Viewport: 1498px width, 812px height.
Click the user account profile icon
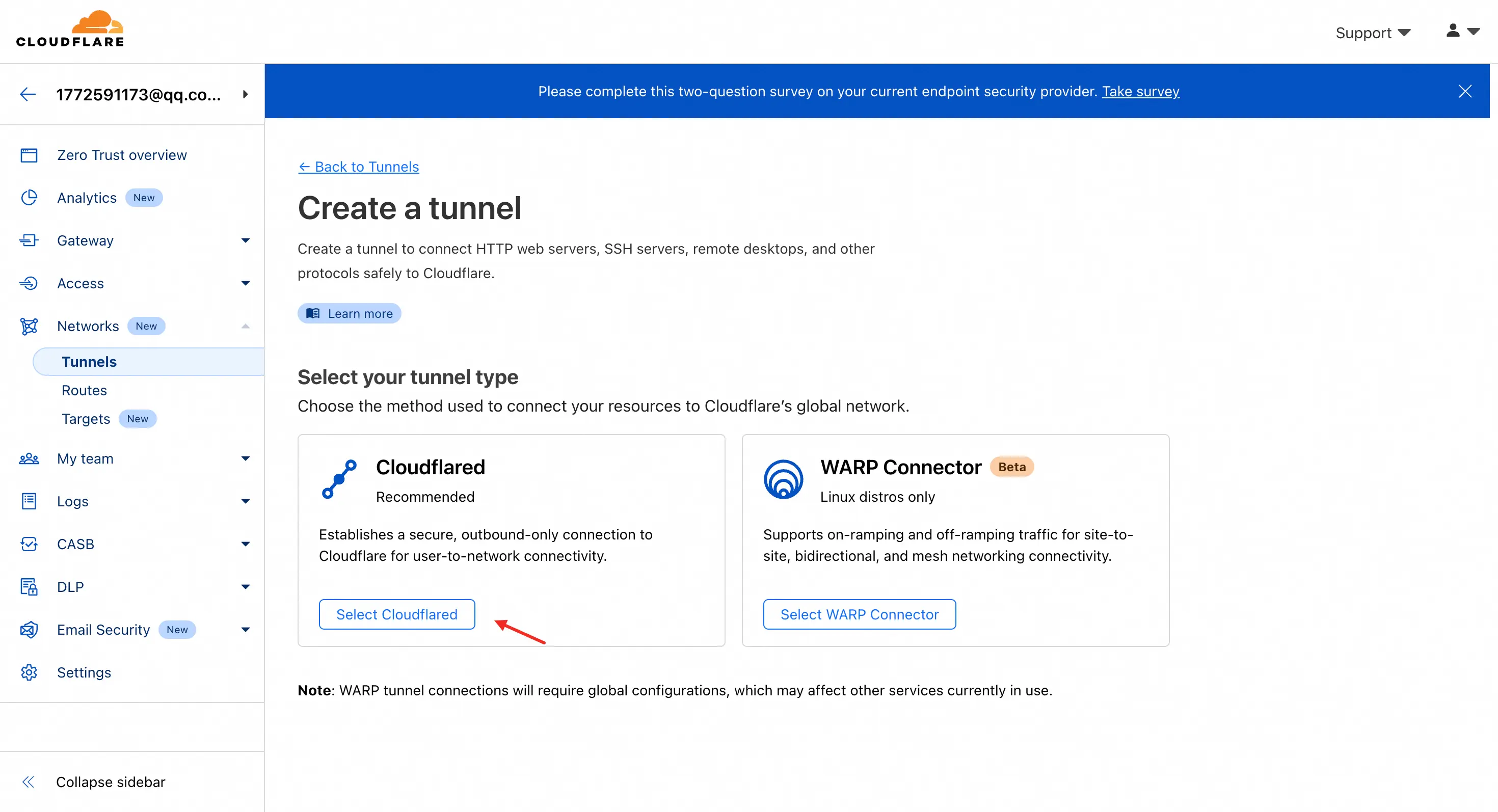click(x=1453, y=30)
